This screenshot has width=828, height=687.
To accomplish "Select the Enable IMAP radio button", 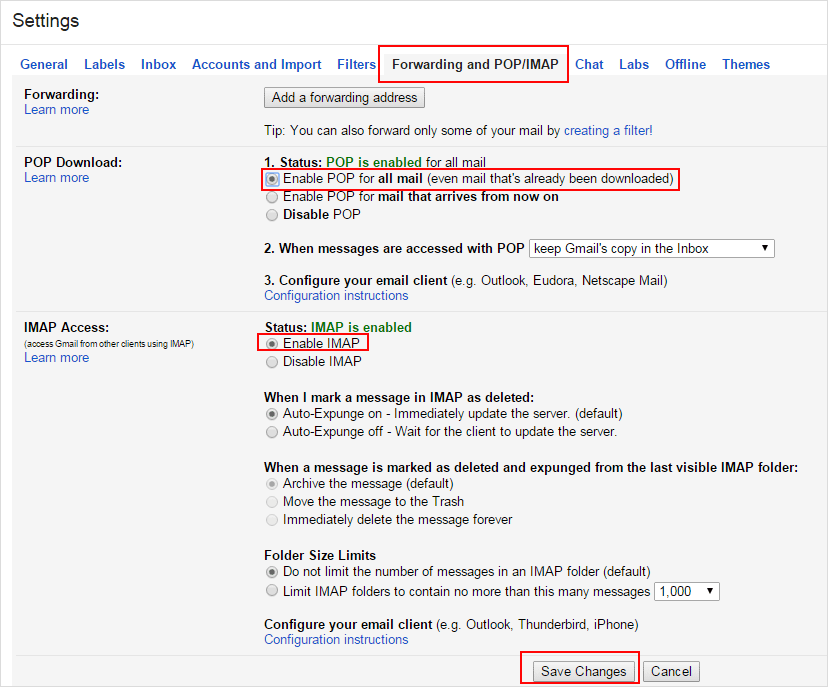I will 271,344.
